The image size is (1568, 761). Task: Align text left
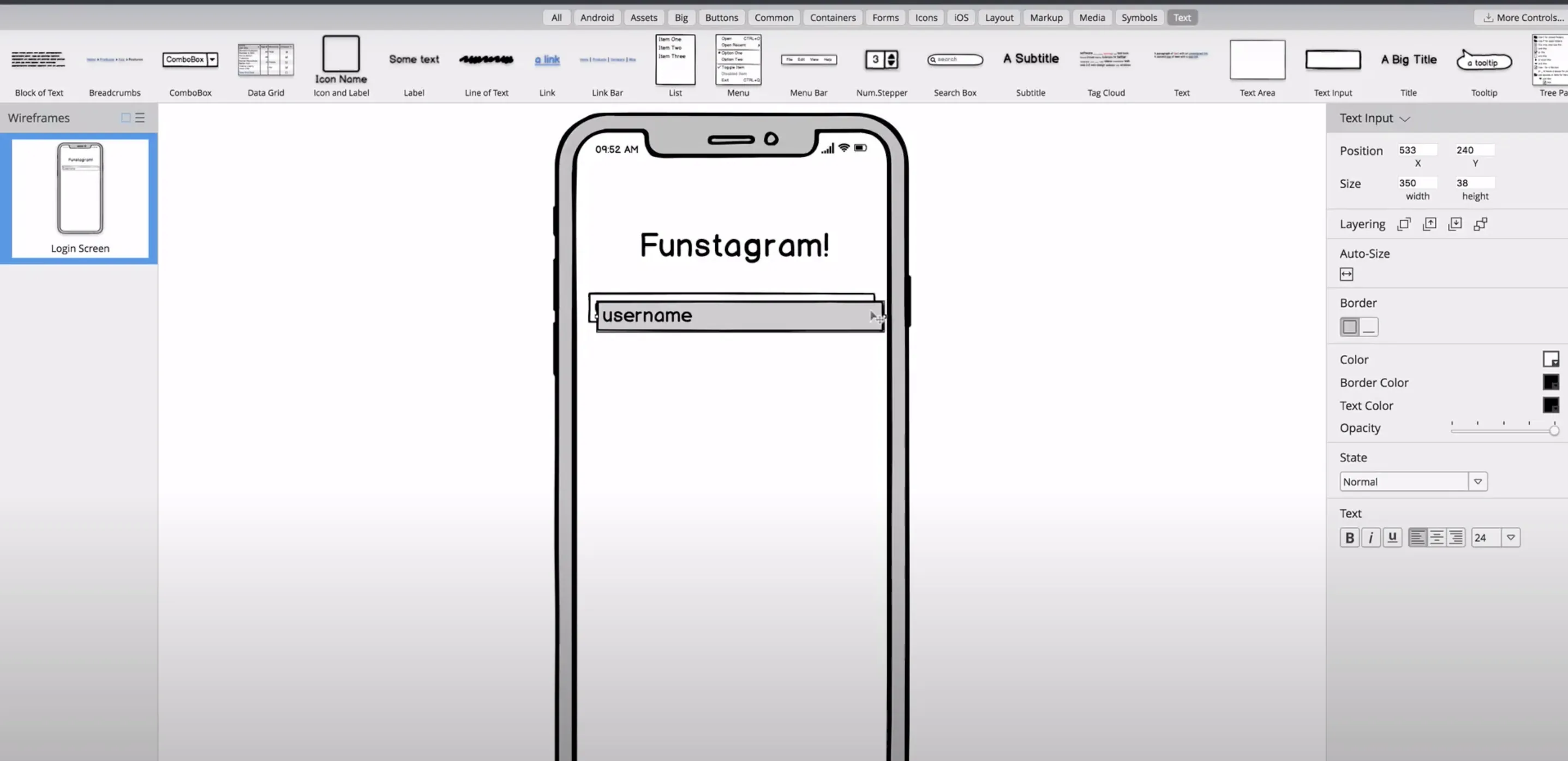tap(1417, 537)
